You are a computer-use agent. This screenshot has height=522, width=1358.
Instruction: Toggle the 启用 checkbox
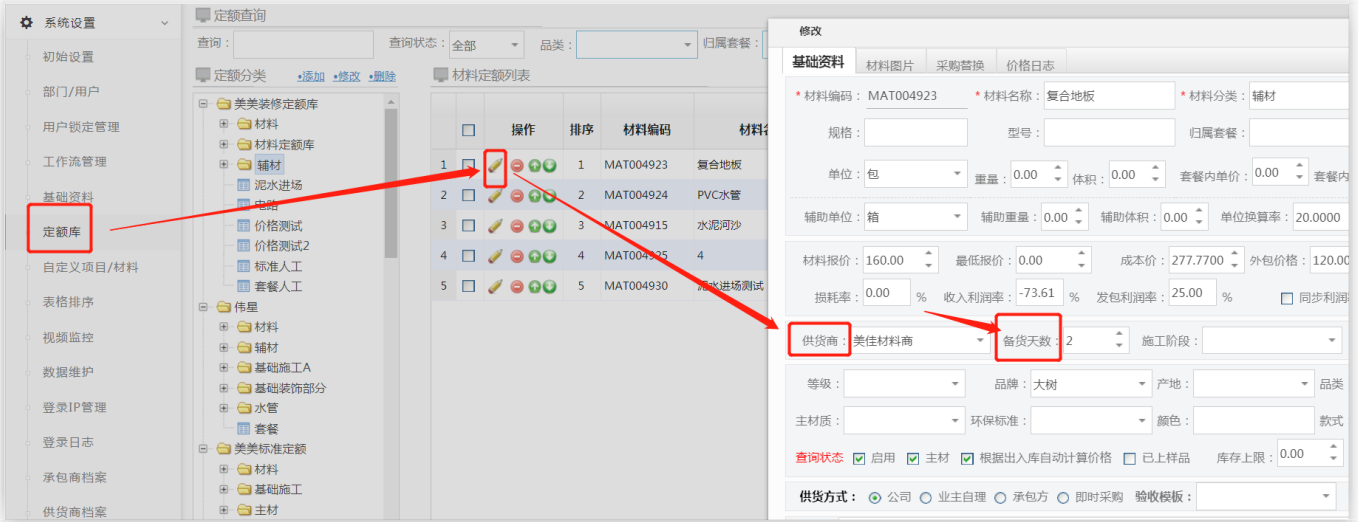pos(859,458)
